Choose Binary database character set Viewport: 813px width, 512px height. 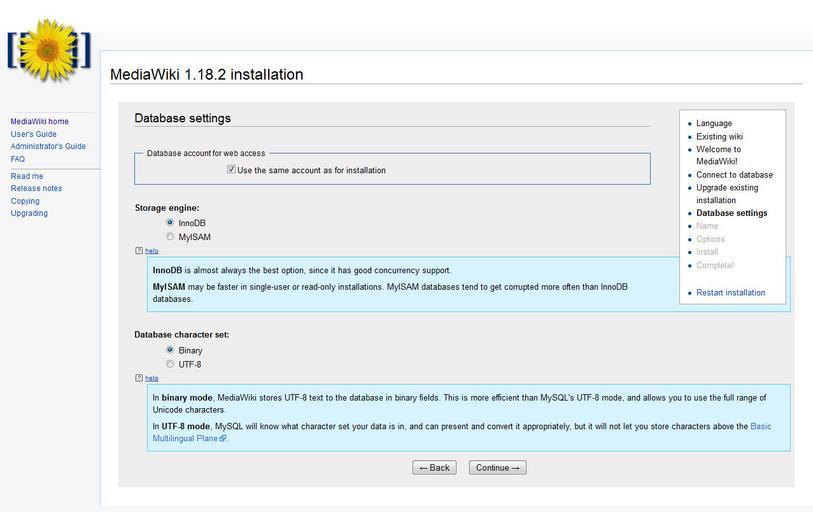coord(170,350)
